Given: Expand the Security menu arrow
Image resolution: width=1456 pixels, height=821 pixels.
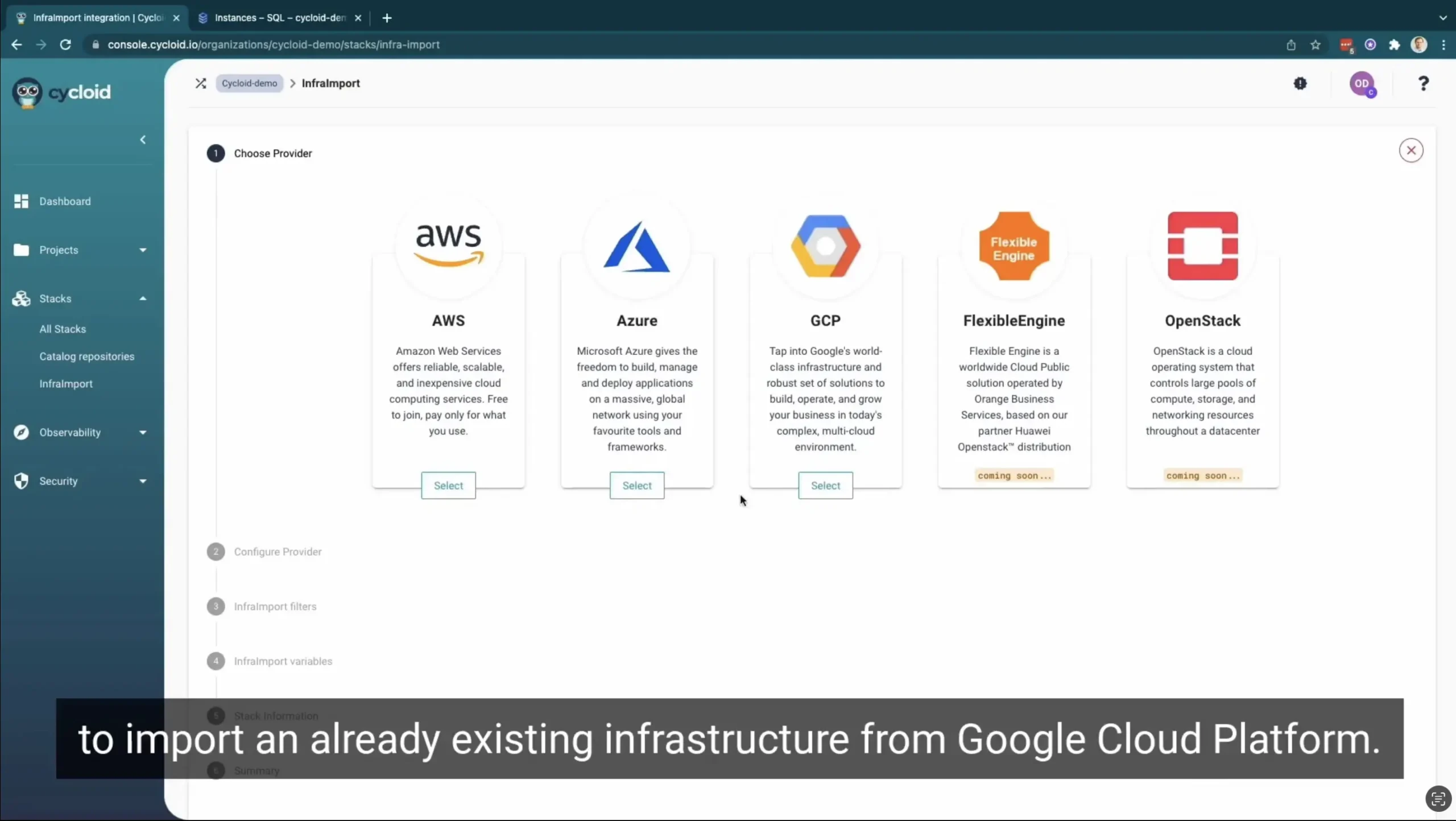Looking at the screenshot, I should 143,481.
